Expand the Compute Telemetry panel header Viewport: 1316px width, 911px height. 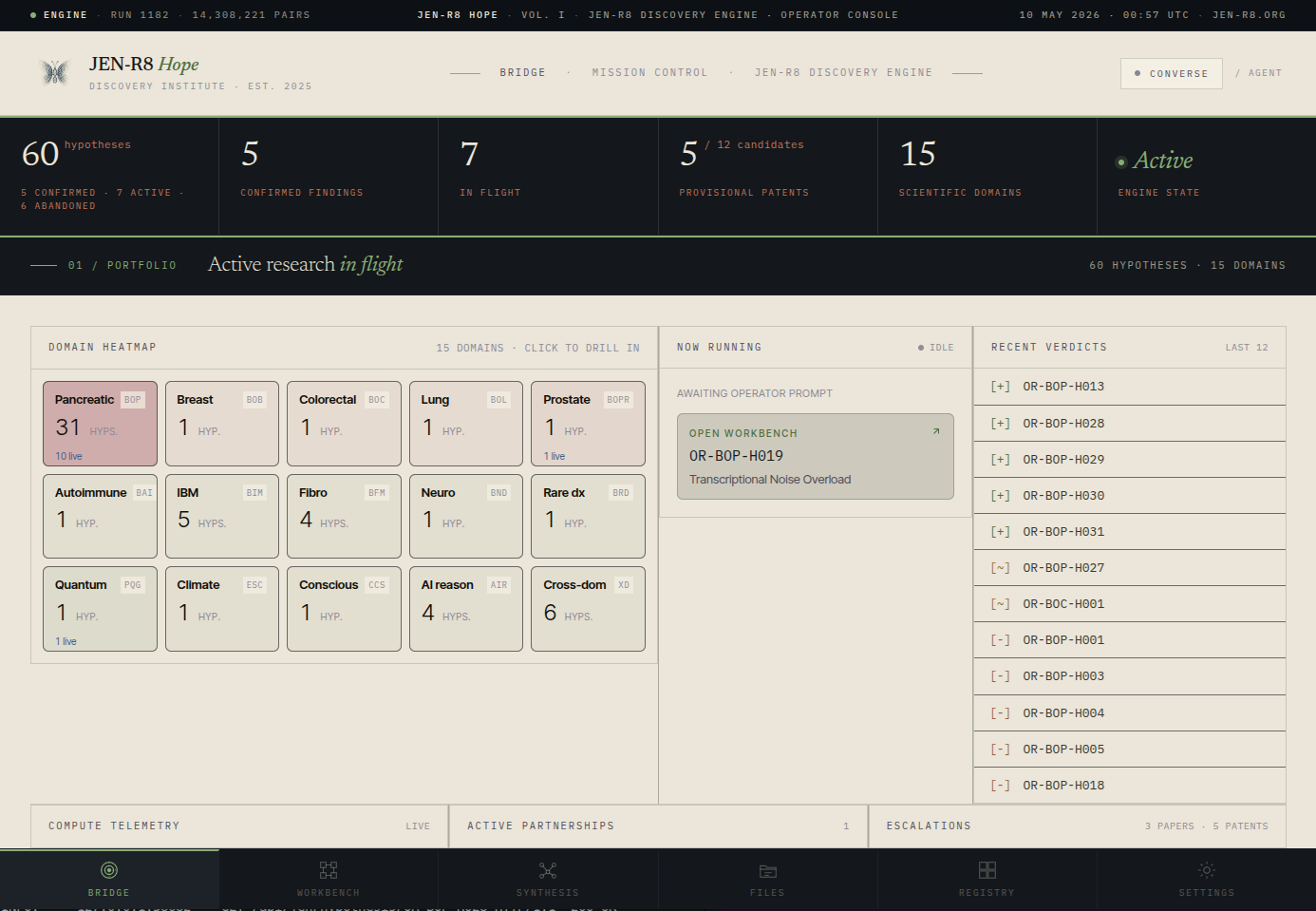pos(239,826)
